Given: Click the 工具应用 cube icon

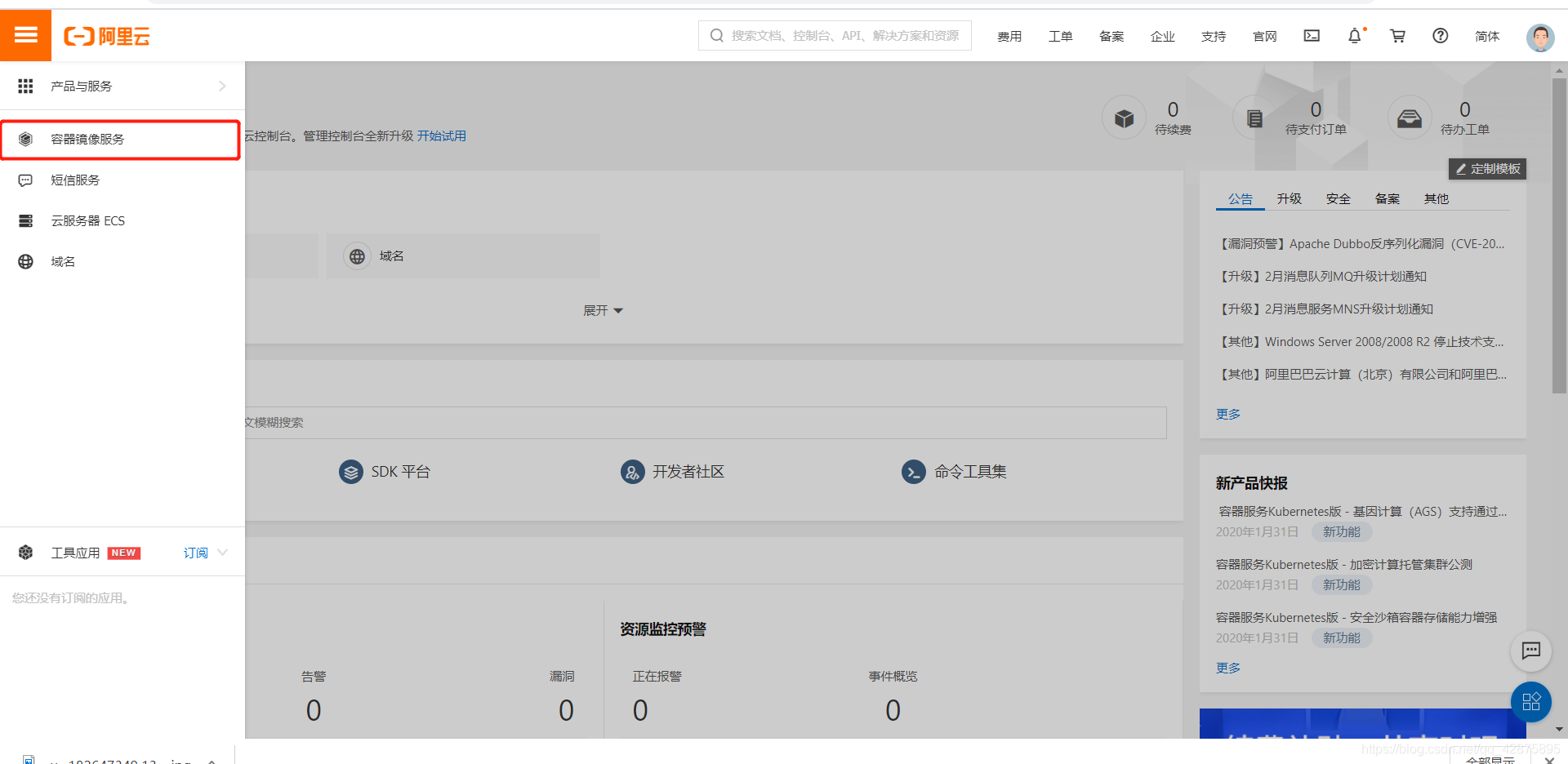Looking at the screenshot, I should tap(25, 553).
